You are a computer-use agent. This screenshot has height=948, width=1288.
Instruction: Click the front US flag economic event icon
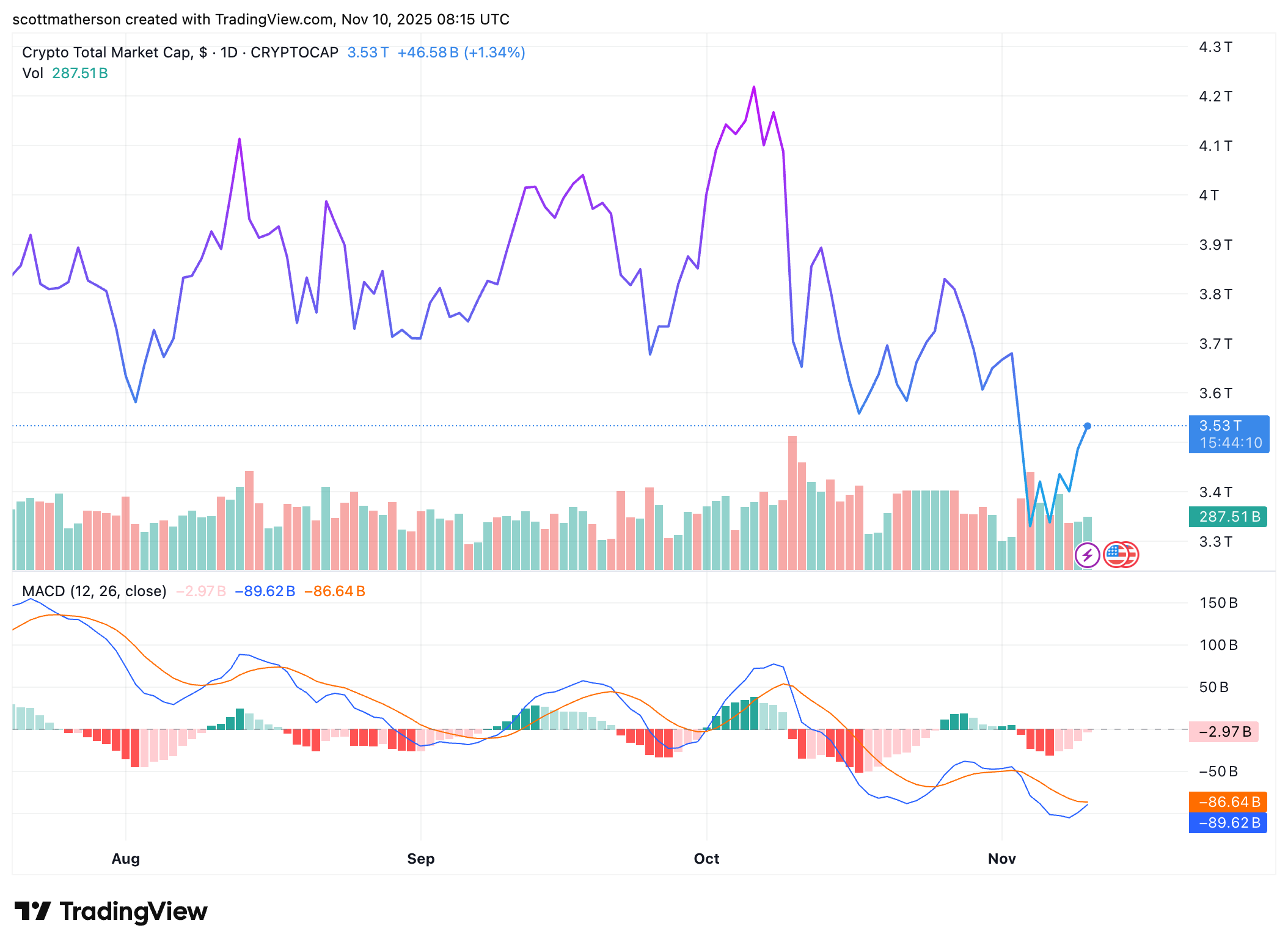point(1116,555)
